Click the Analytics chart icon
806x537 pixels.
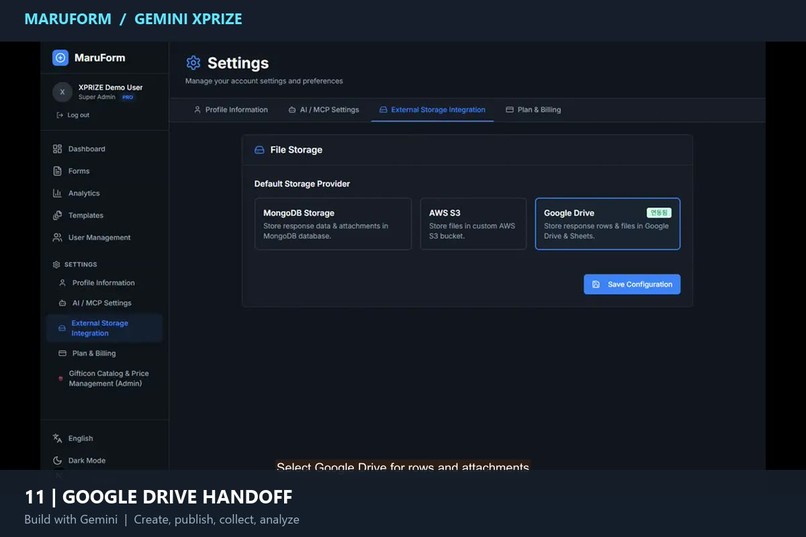click(57, 193)
